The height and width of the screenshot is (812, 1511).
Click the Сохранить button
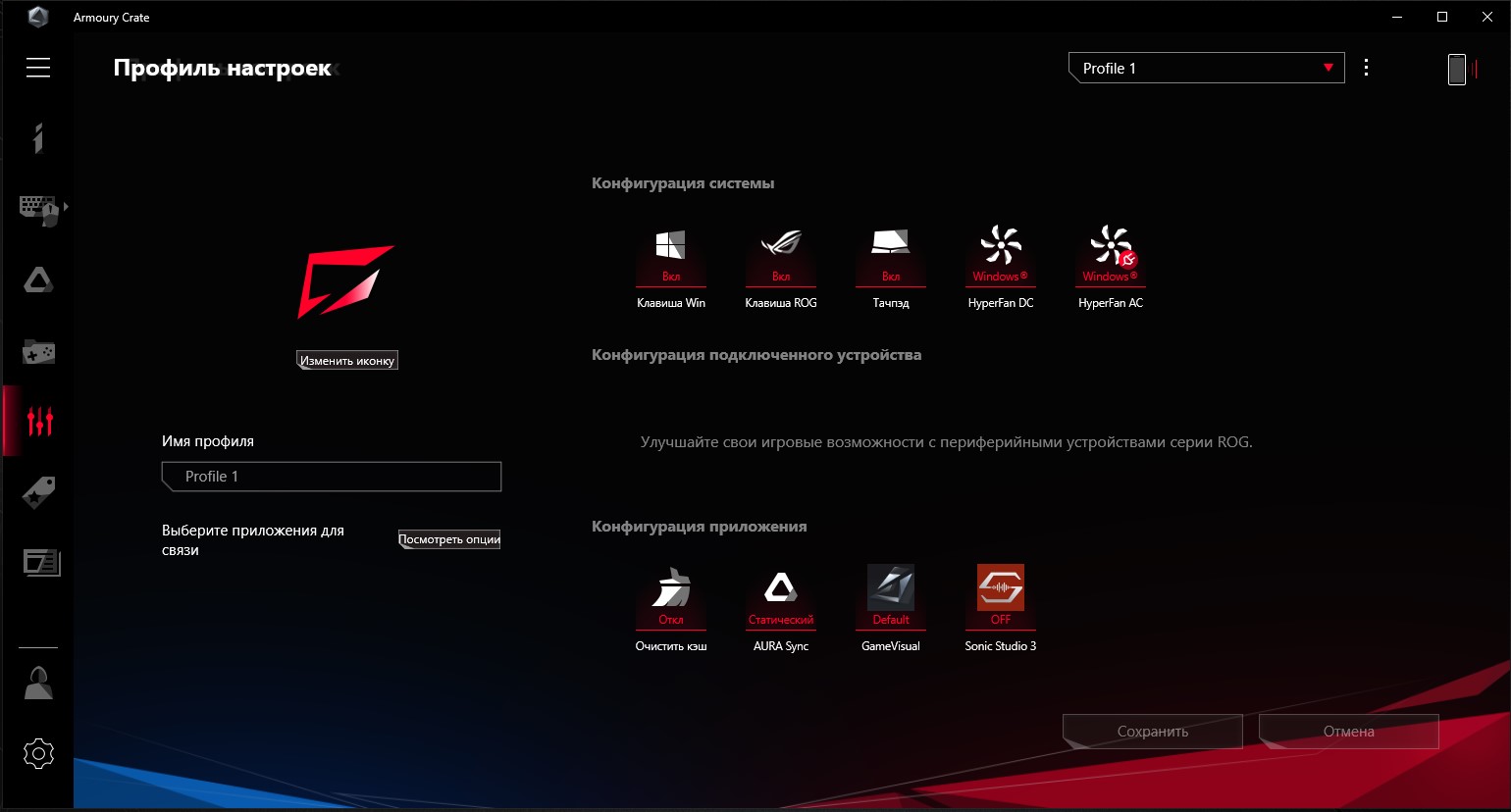[1152, 732]
